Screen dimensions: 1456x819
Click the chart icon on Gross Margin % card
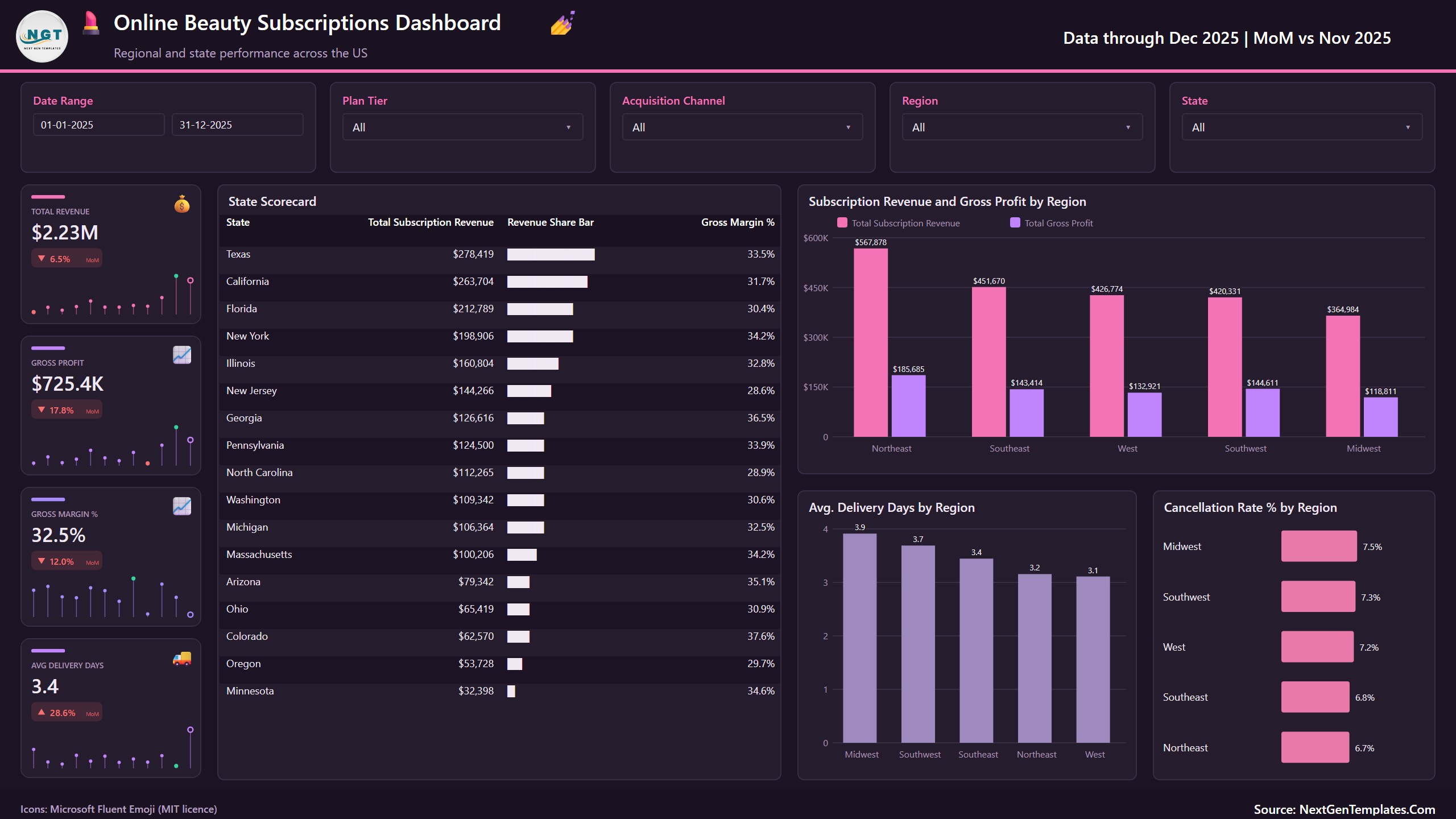182,506
